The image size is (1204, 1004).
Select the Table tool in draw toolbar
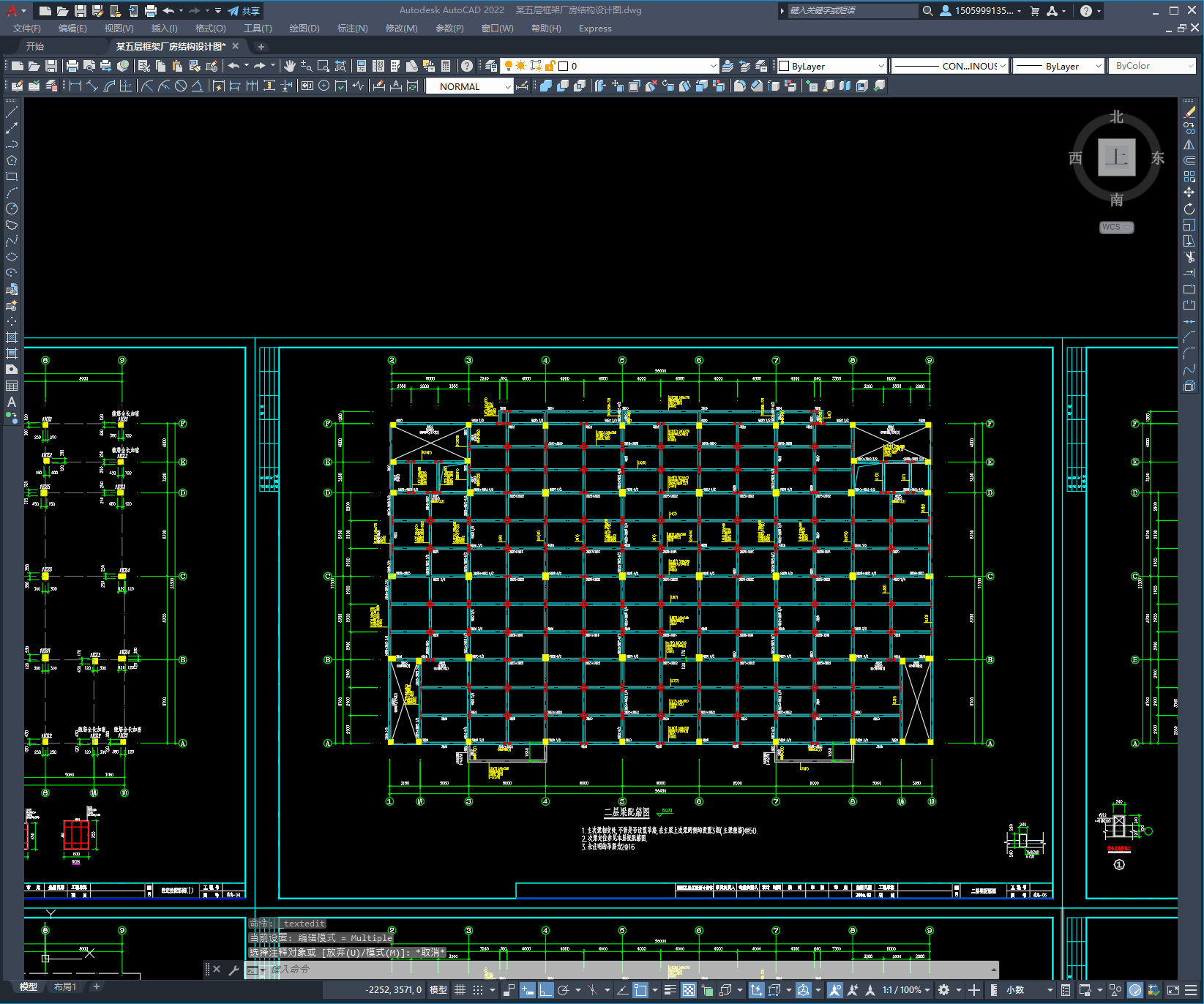pyautogui.click(x=12, y=386)
